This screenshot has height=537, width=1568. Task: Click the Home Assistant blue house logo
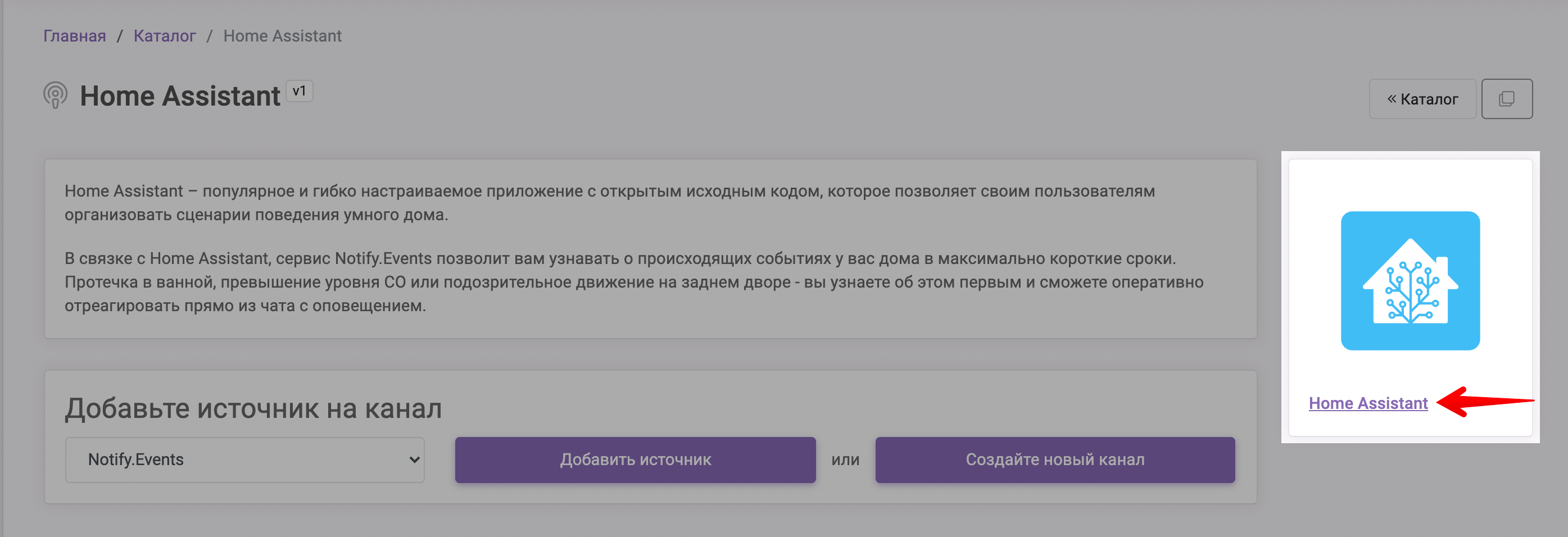(x=1410, y=280)
